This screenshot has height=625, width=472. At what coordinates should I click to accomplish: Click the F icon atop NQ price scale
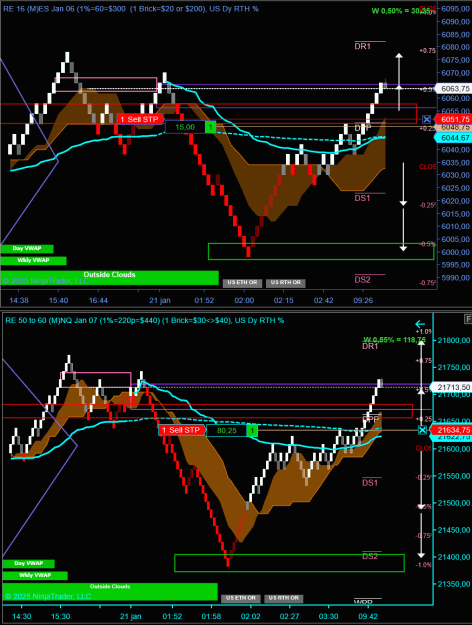click(x=468, y=319)
